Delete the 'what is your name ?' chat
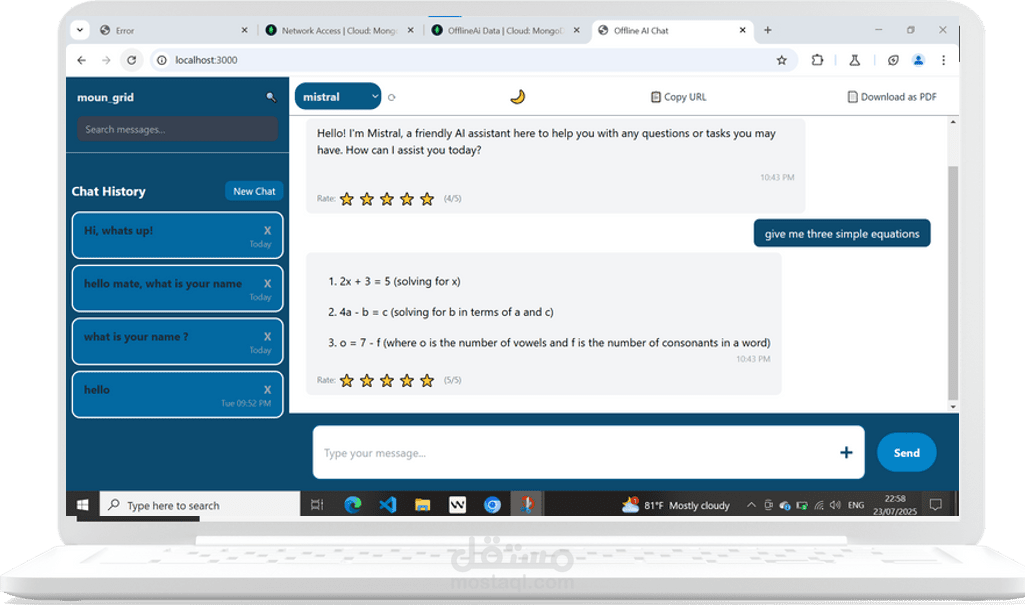The height and width of the screenshot is (605, 1025). (x=267, y=336)
